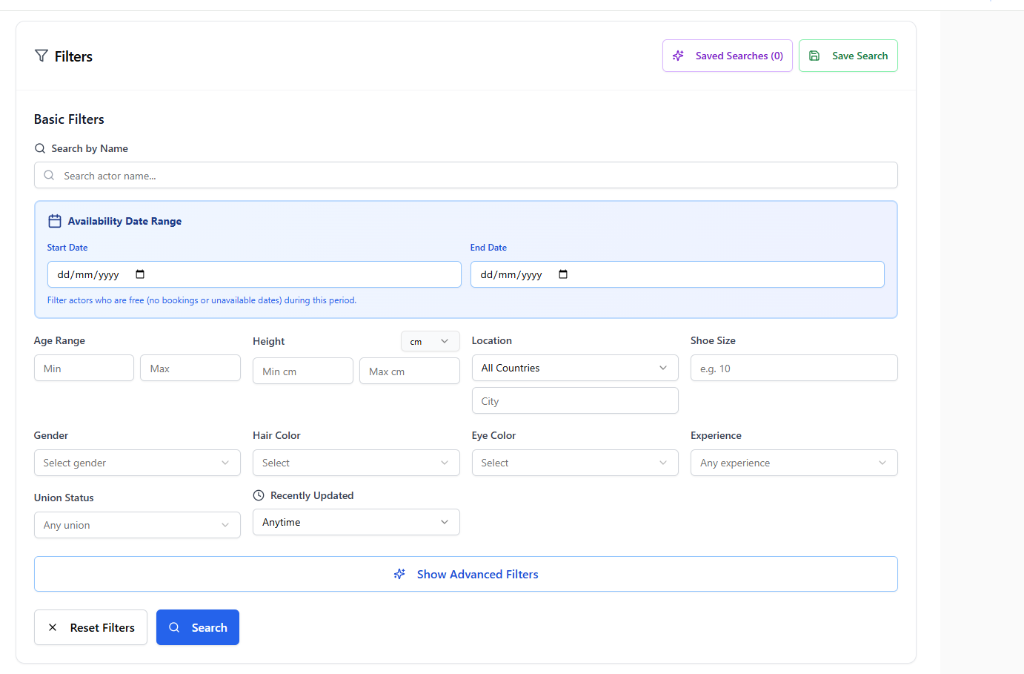
Task: Click the magnifier icon on Search button
Action: tap(174, 628)
